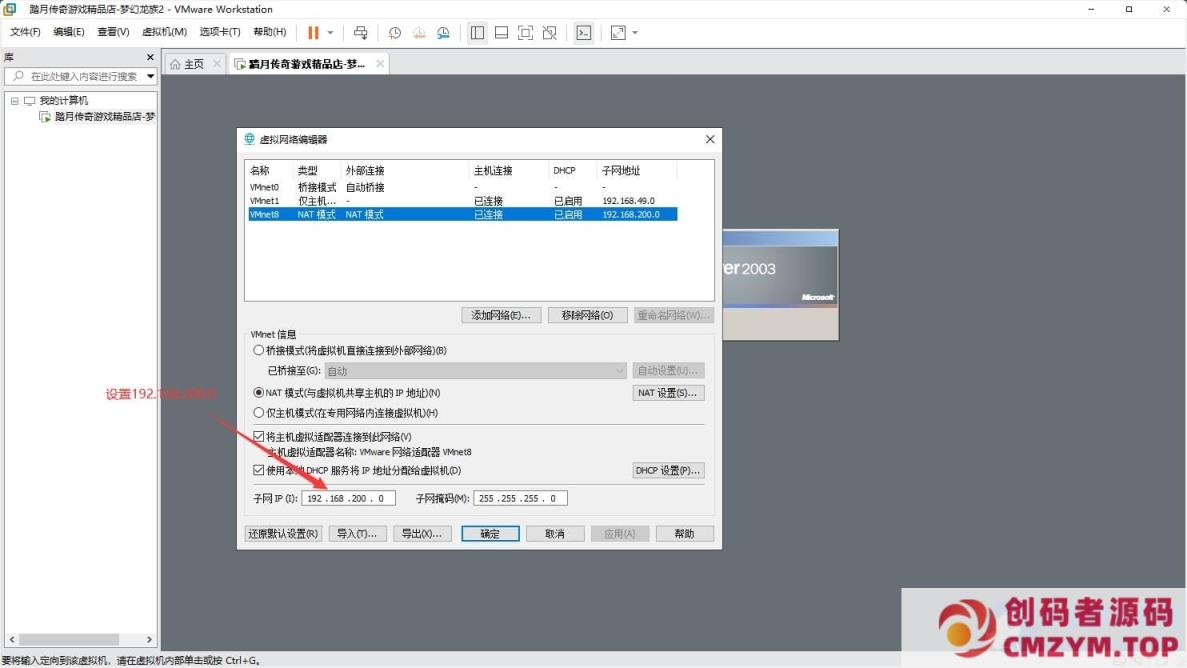
Task: Uncheck 使用本地DHCP服务将IP地址分配给虚拟机
Action: 259,470
